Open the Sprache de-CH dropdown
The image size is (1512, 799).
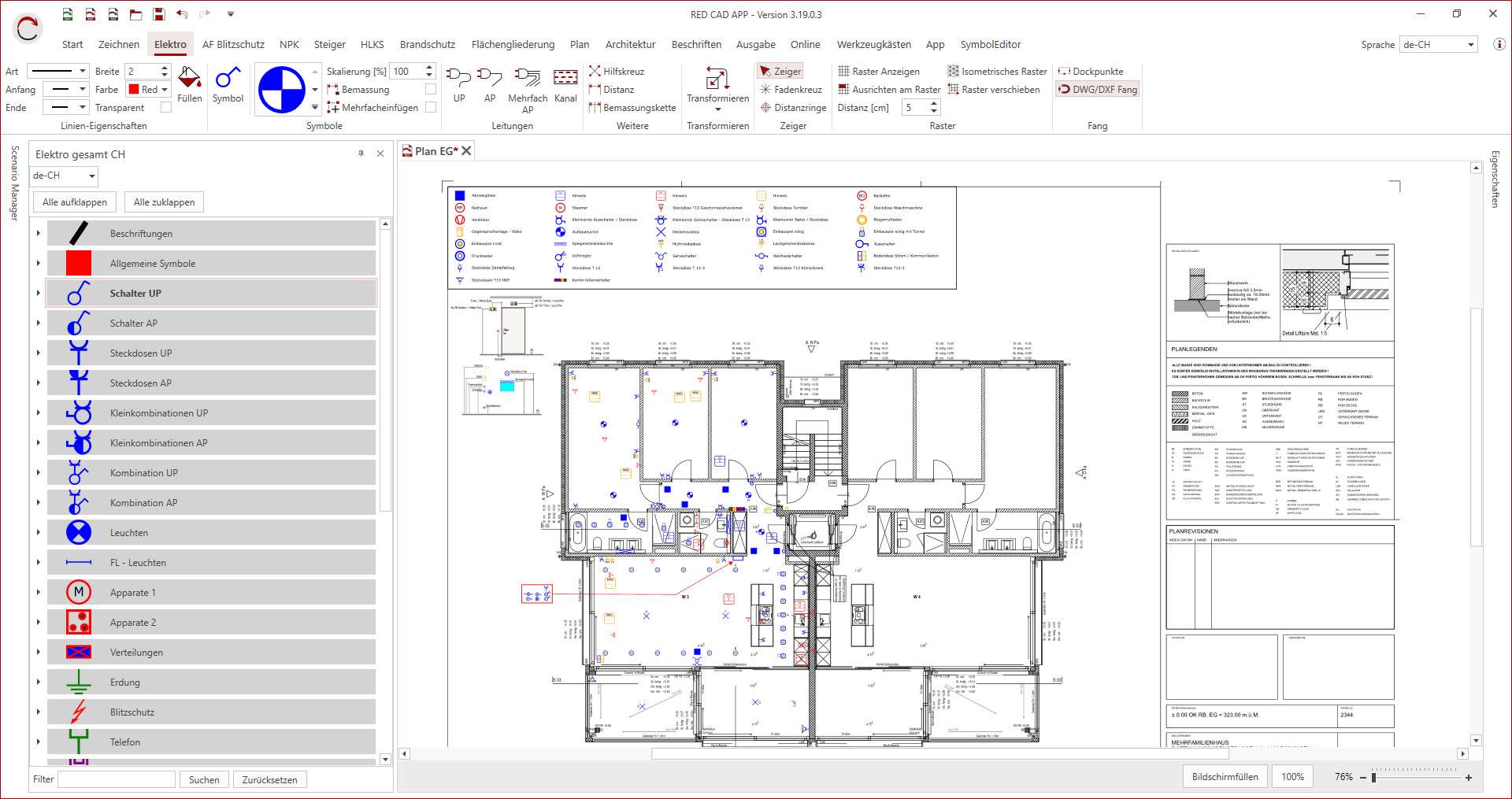pos(1438,45)
